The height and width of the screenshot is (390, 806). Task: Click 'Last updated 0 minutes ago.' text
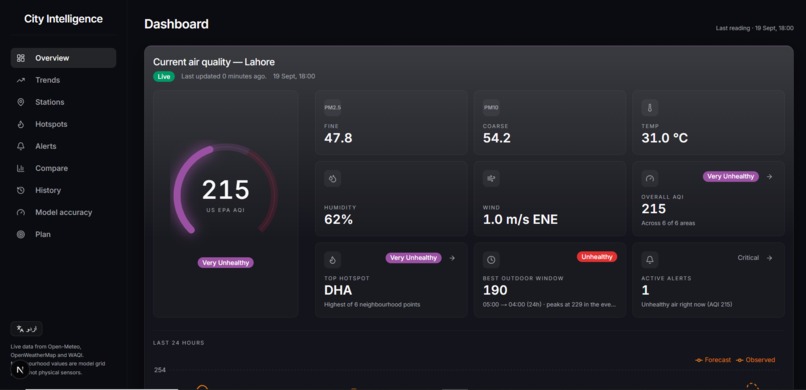point(224,77)
